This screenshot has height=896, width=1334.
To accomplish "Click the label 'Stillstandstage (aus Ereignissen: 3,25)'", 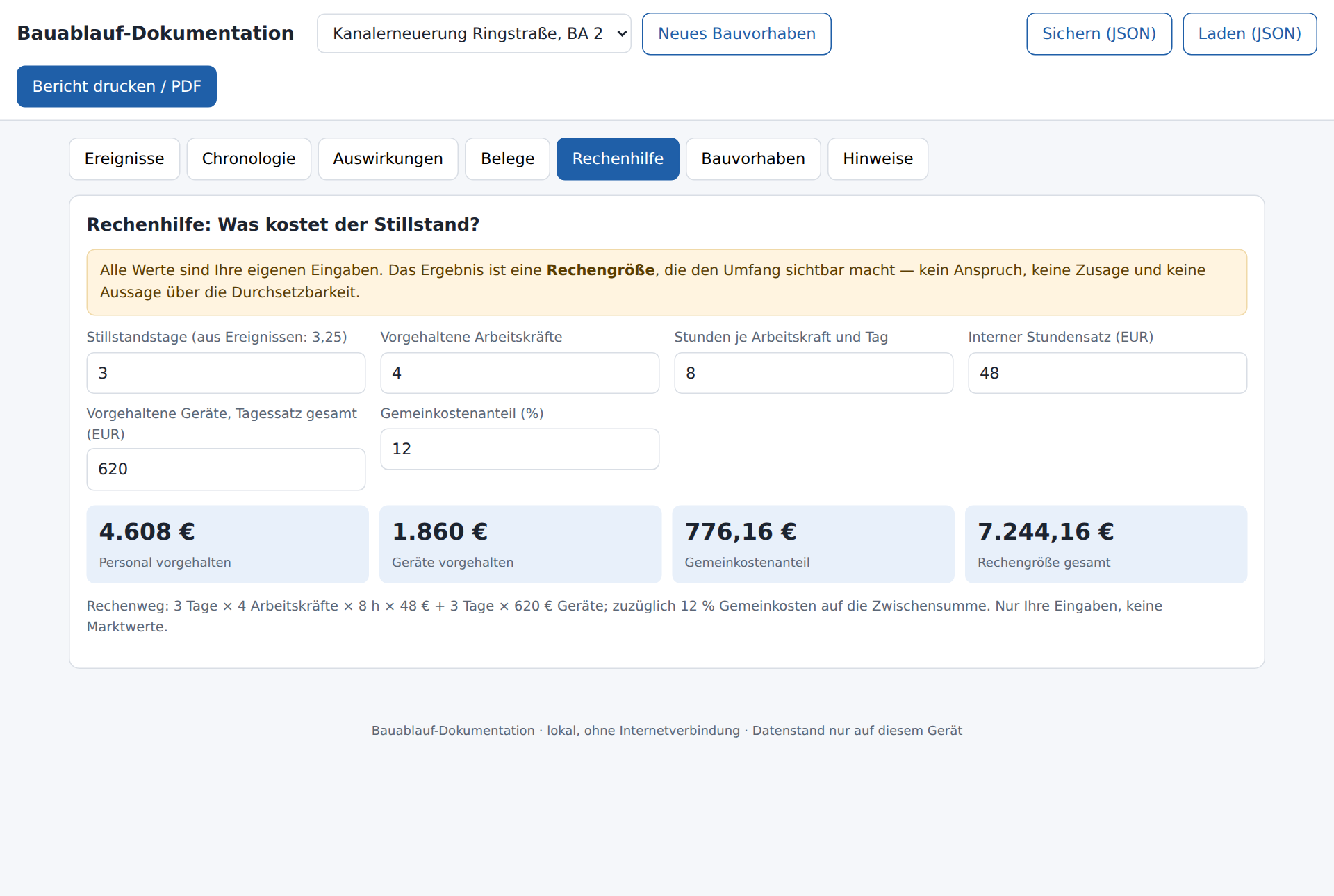I will pos(217,337).
